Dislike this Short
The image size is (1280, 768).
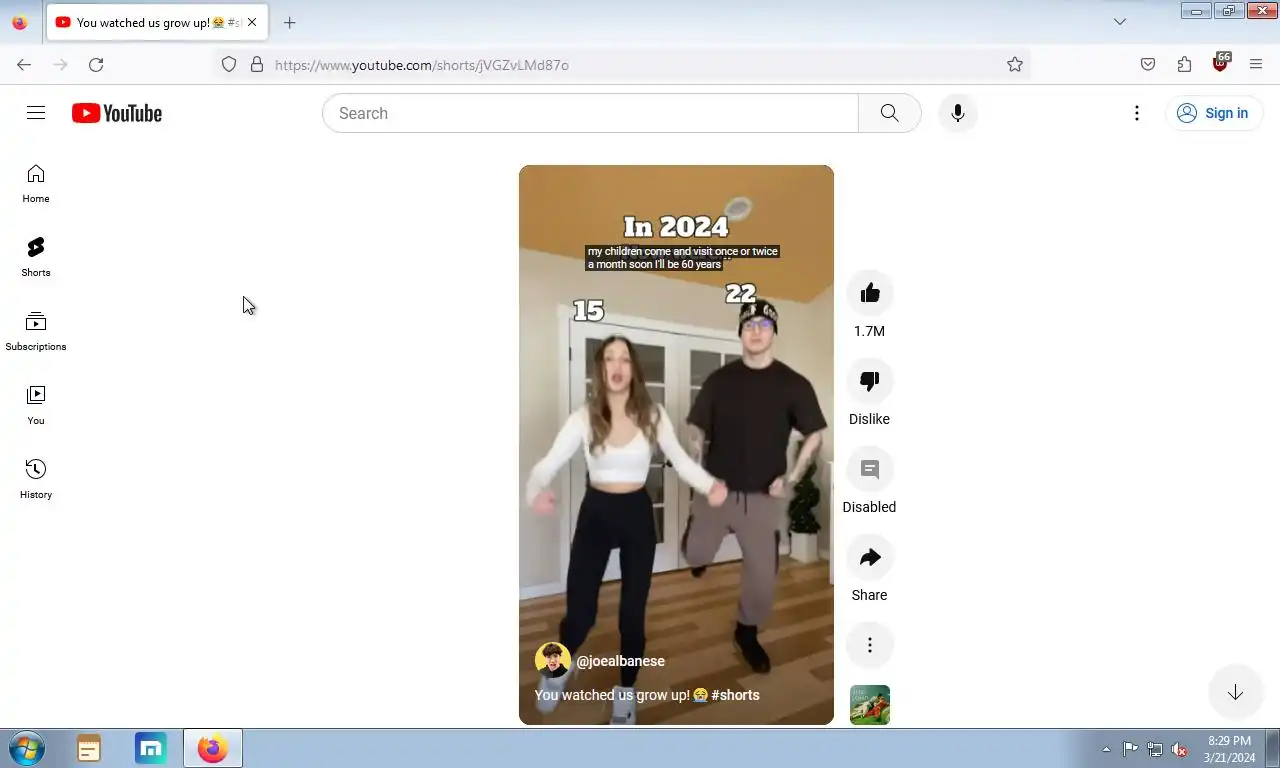[x=870, y=381]
